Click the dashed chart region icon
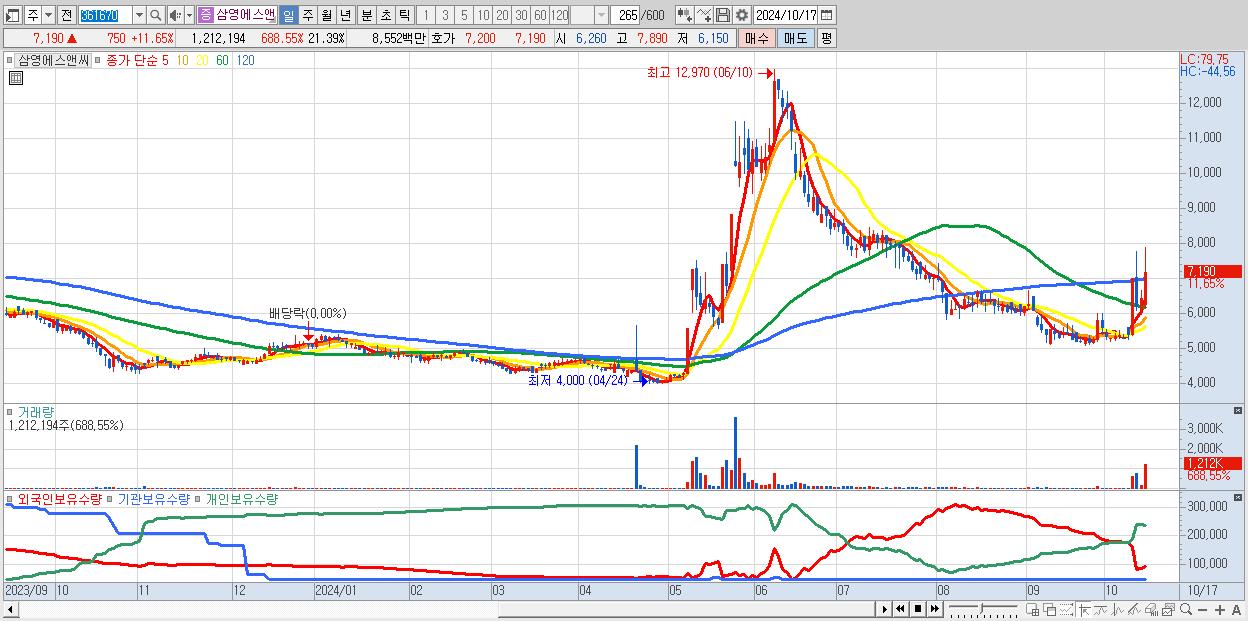This screenshot has height=621, width=1248. [1066, 609]
